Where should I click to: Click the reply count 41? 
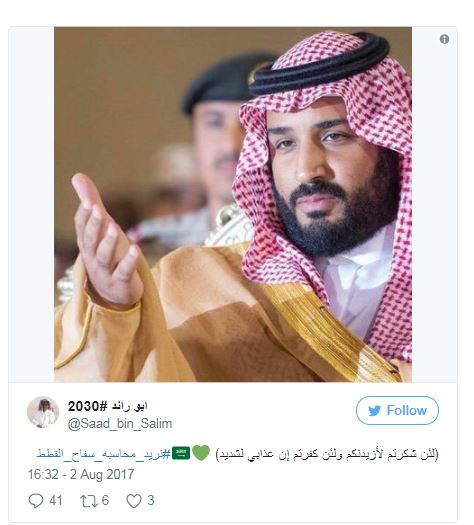(56, 501)
